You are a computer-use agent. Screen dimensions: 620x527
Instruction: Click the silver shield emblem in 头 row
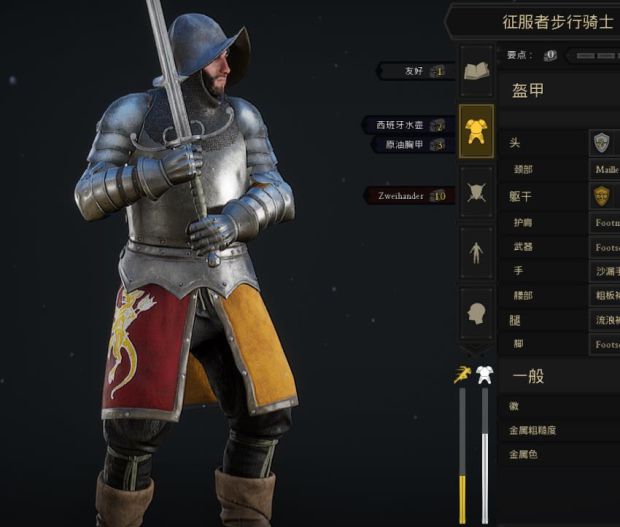[601, 143]
